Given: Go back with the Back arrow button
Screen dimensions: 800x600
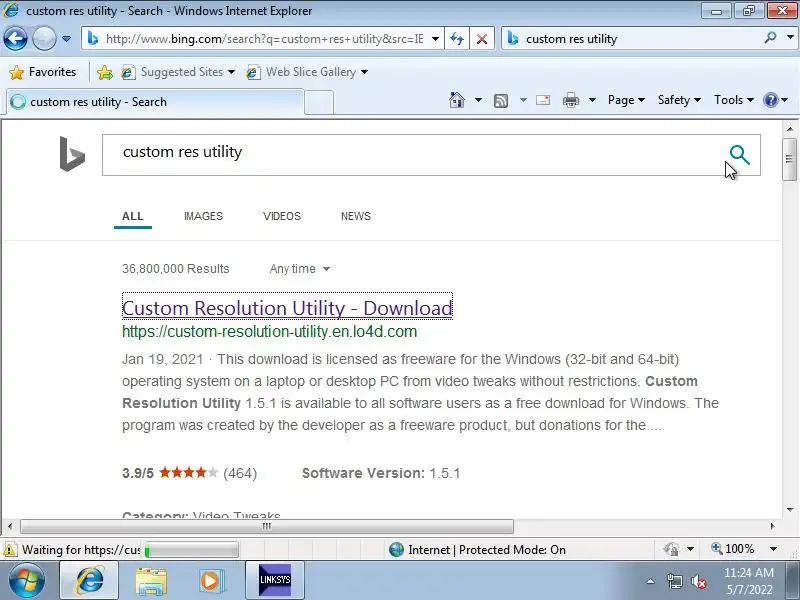Looking at the screenshot, I should (x=15, y=39).
